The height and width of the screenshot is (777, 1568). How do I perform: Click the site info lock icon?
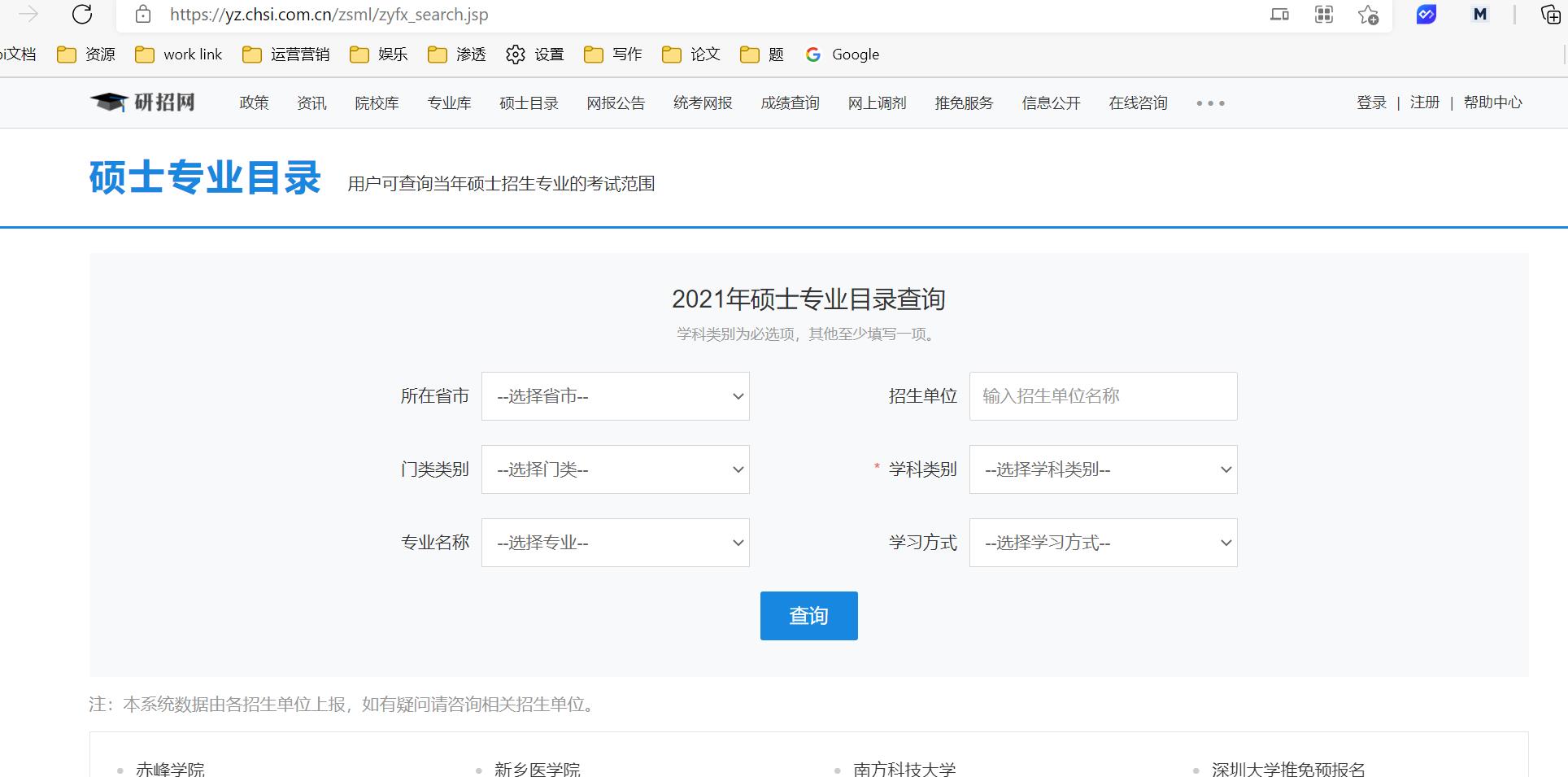pos(143,14)
